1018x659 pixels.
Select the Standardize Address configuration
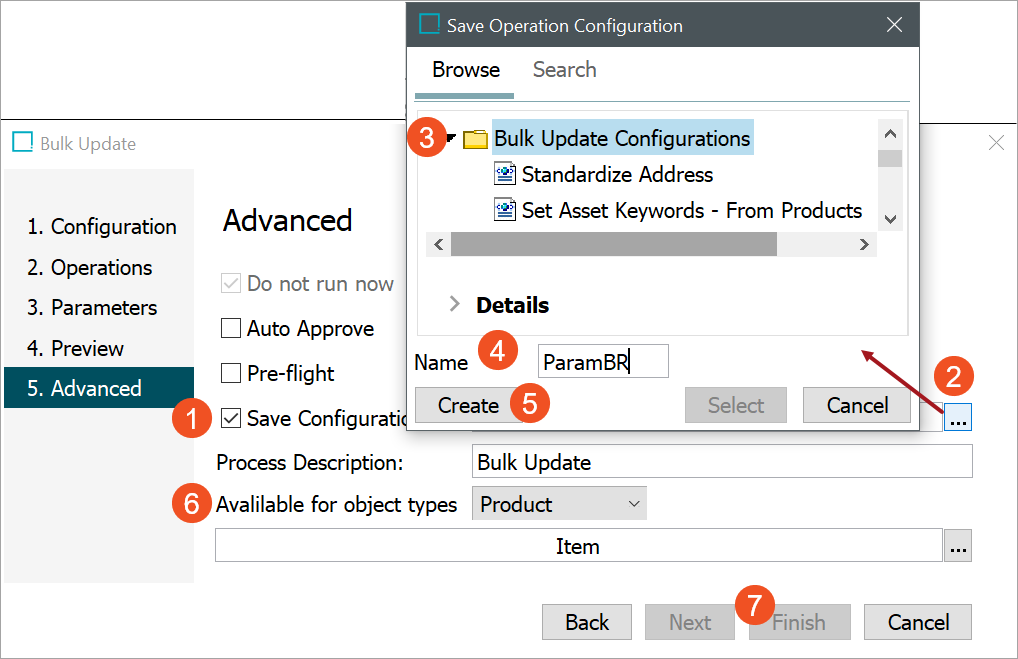pyautogui.click(x=617, y=174)
